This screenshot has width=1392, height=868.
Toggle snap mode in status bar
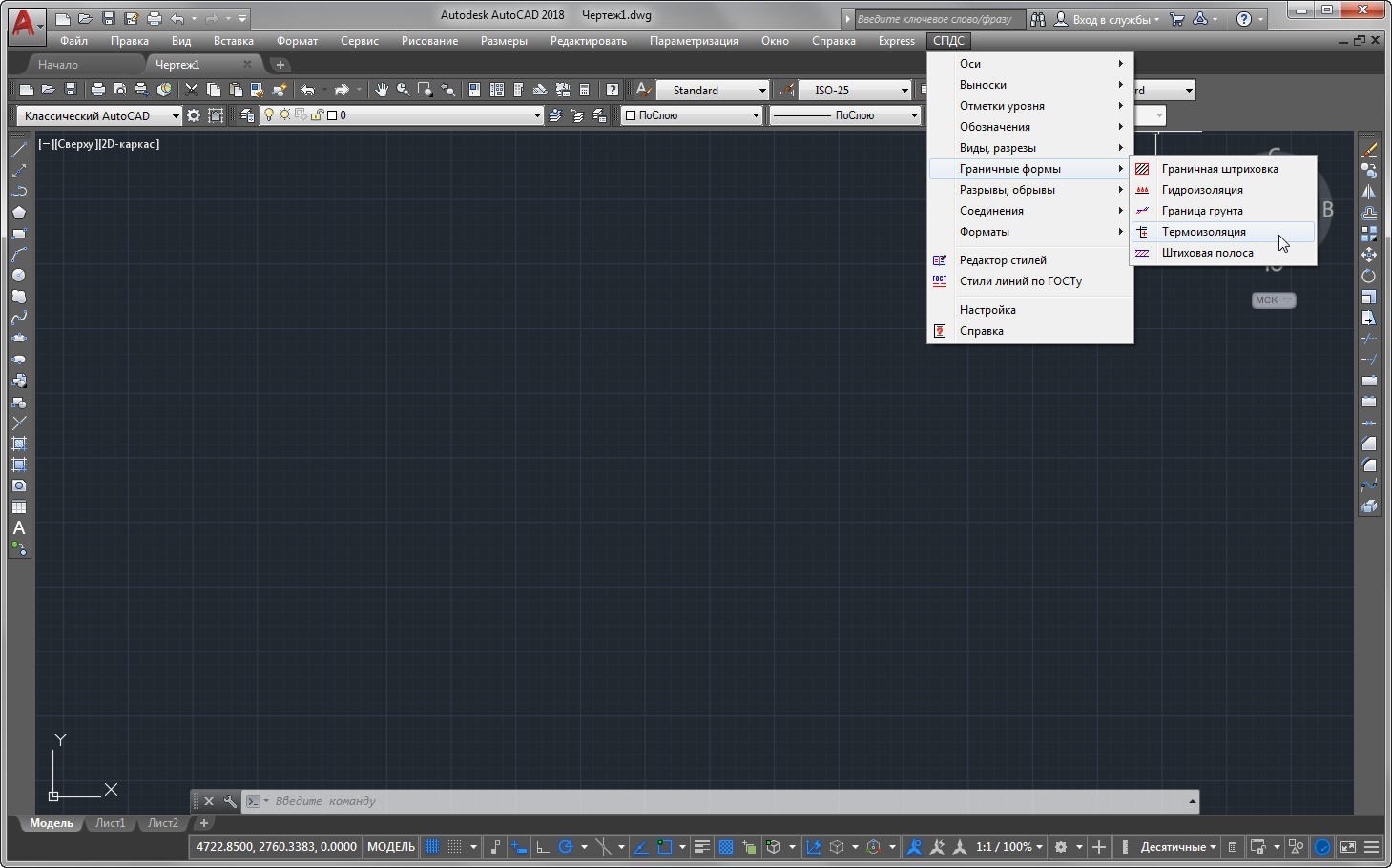[x=454, y=846]
